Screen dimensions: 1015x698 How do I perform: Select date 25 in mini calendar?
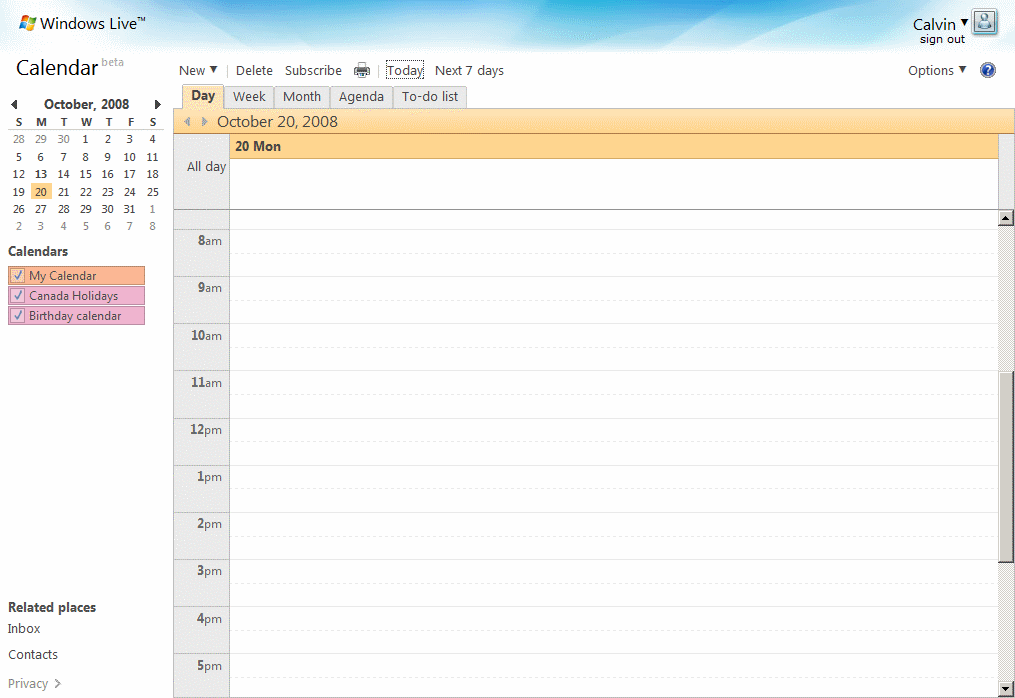153,192
